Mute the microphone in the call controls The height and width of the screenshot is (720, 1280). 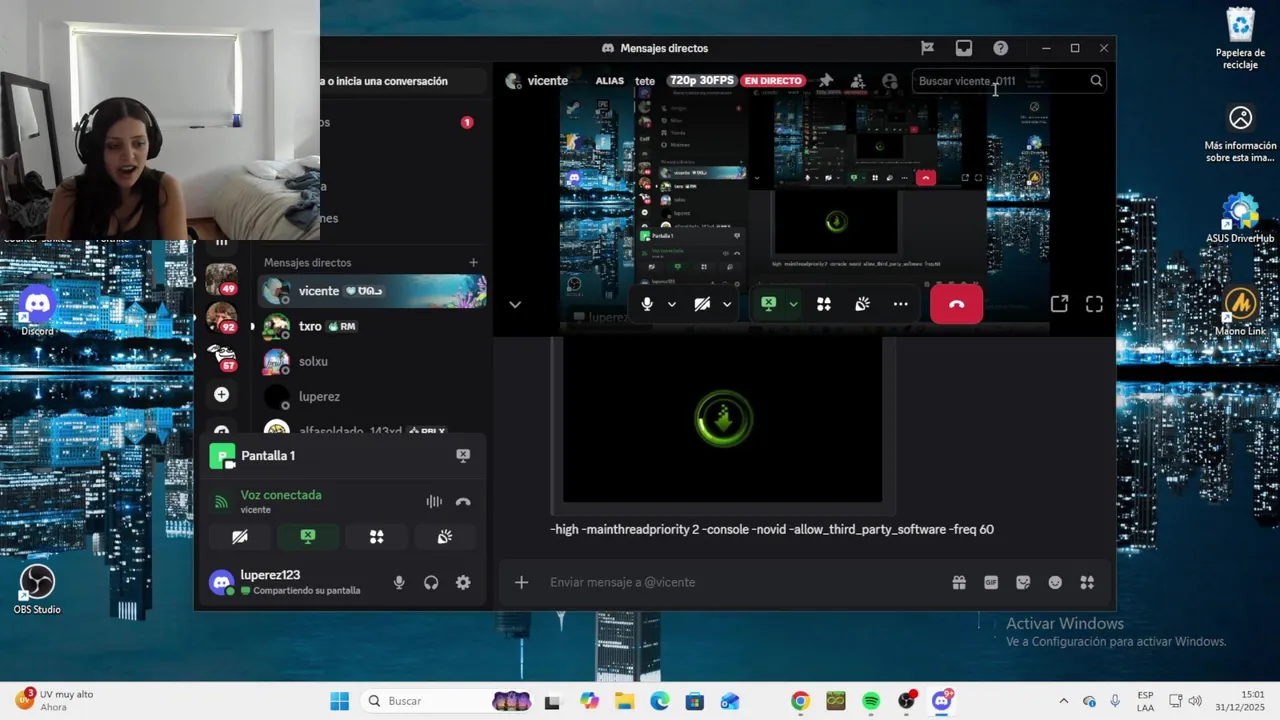647,304
